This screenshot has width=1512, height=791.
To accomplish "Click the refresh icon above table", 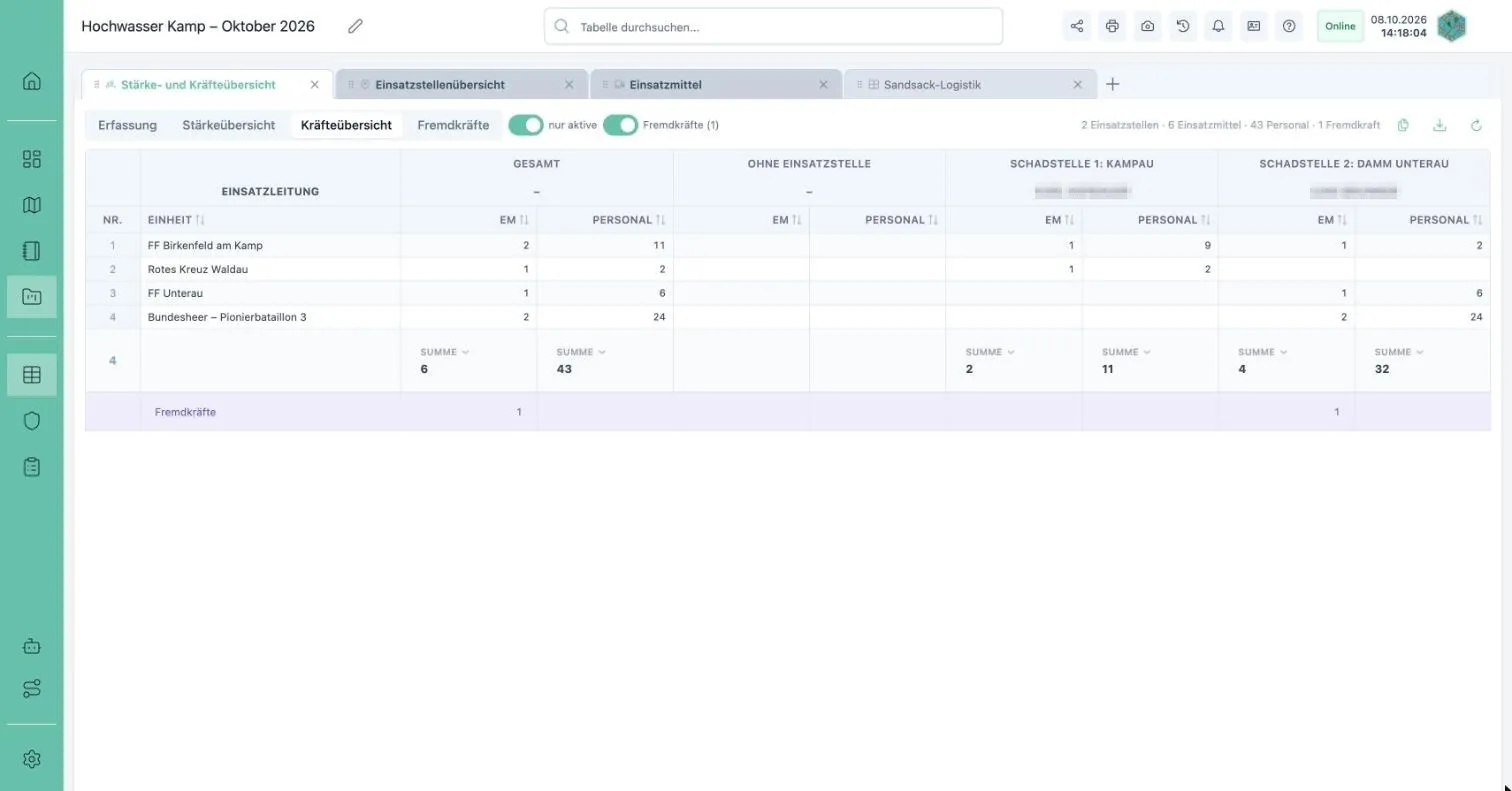I will point(1476,125).
